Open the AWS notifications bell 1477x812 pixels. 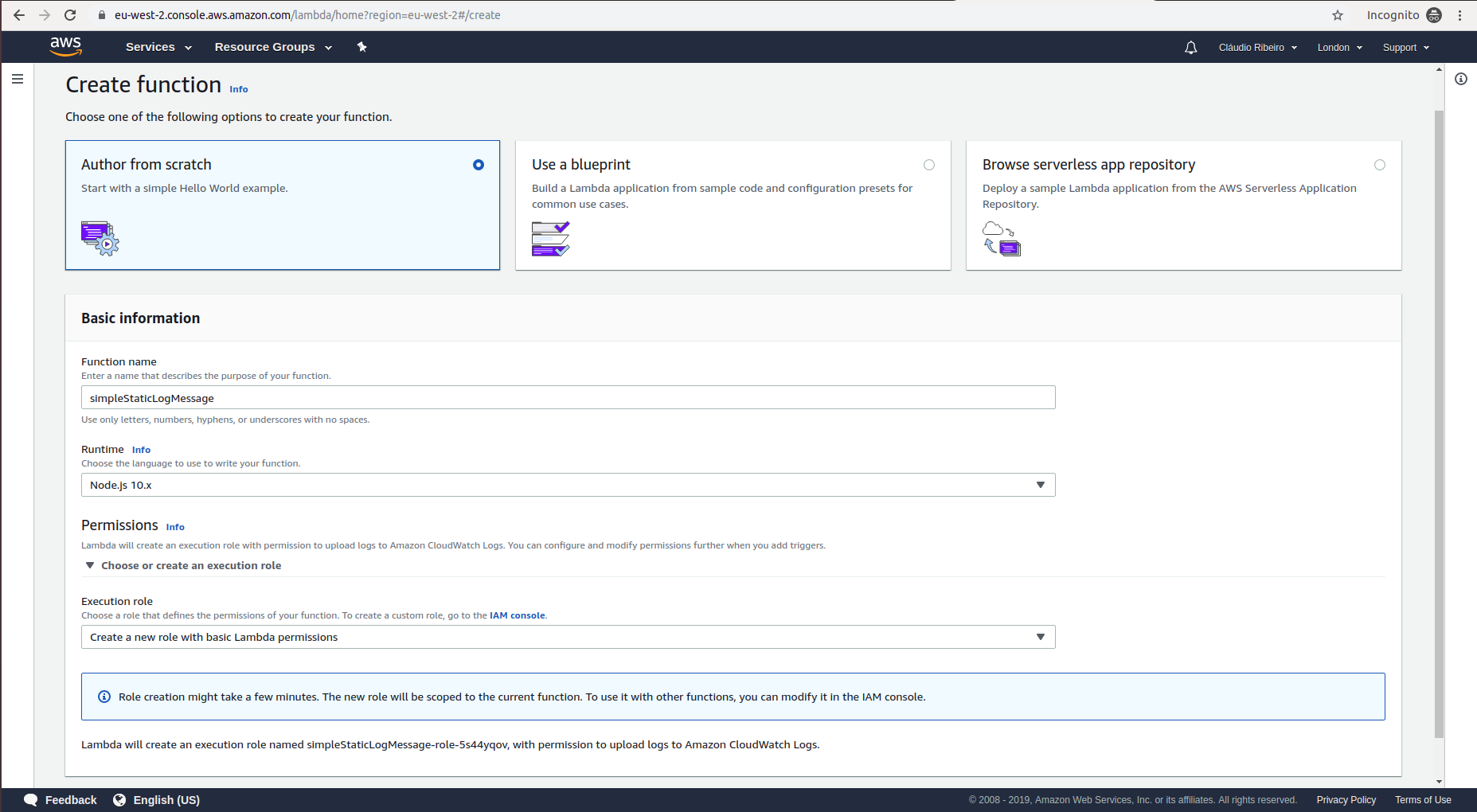(1190, 47)
